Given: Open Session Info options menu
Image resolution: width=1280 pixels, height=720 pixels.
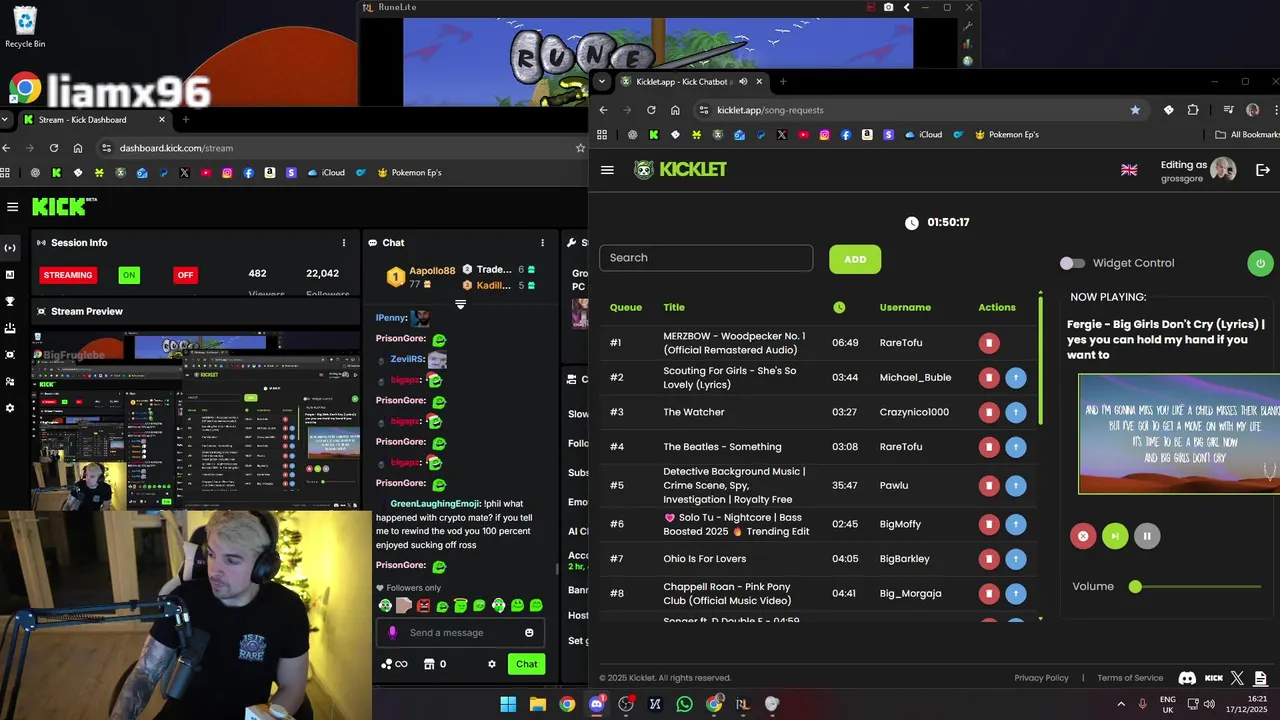Looking at the screenshot, I should (x=344, y=243).
